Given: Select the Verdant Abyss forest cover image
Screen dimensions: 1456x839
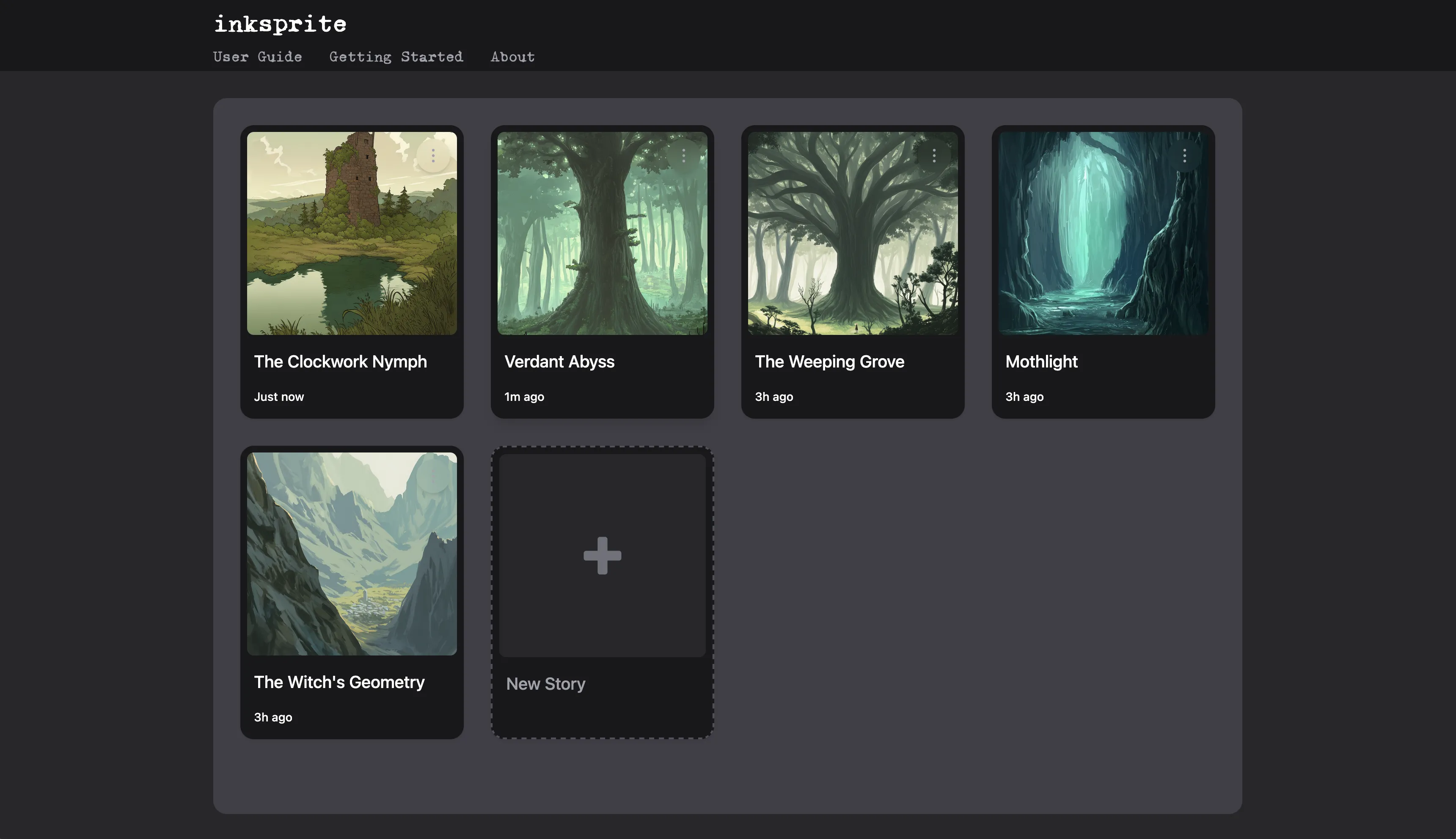Looking at the screenshot, I should pos(602,242).
